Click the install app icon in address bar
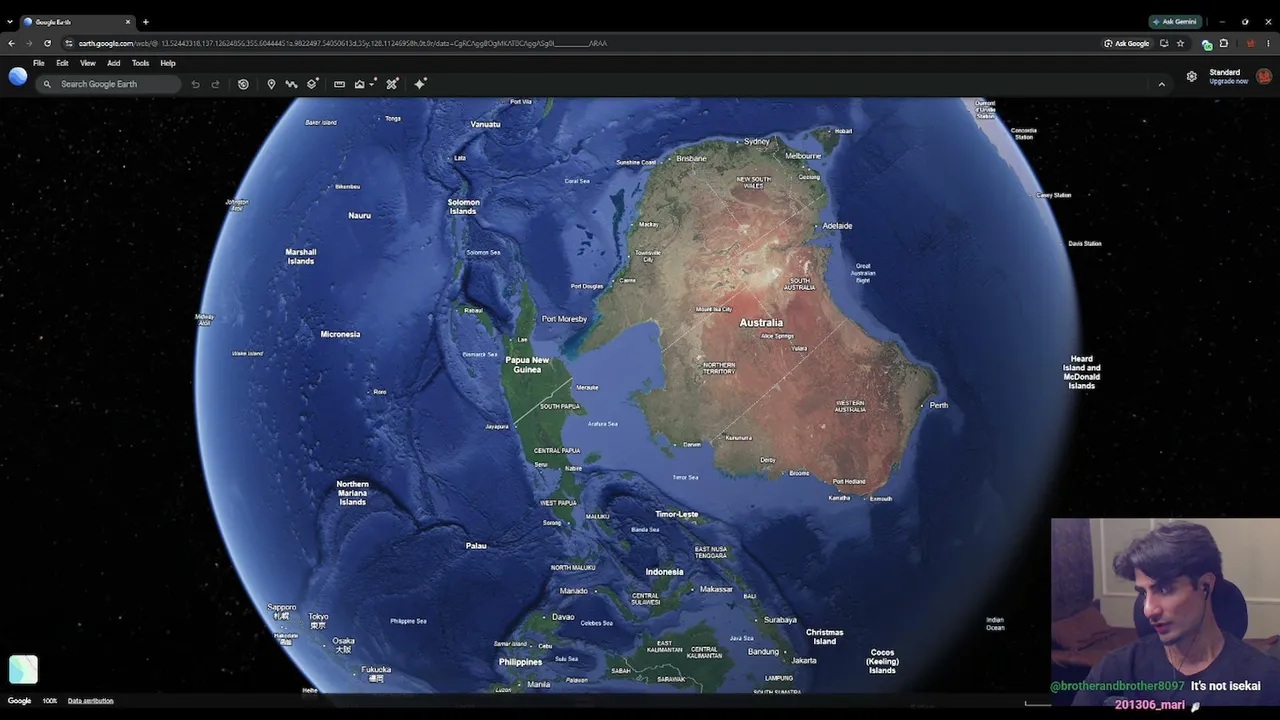1280x720 pixels. (x=1164, y=43)
